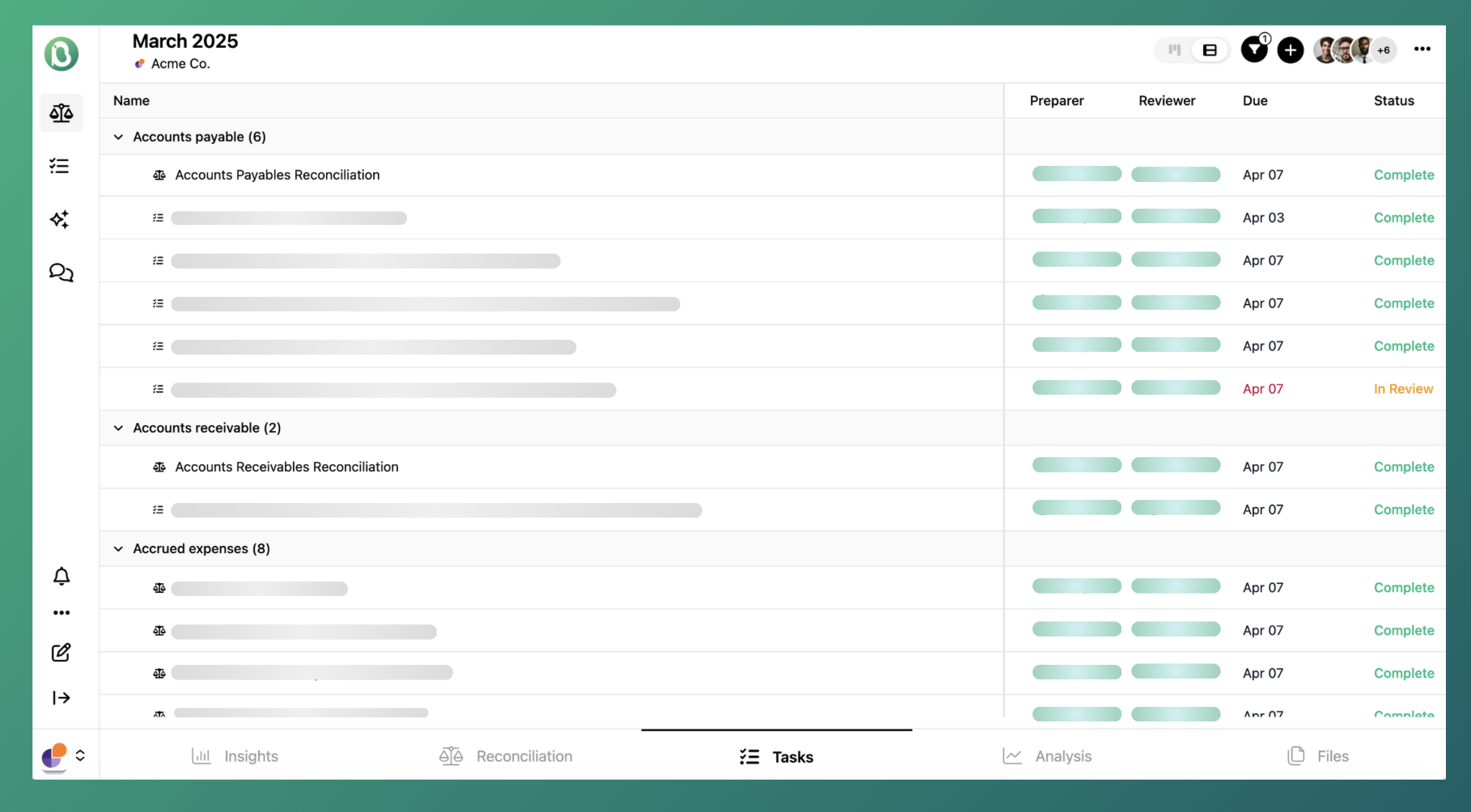Open notifications bell icon
The height and width of the screenshot is (812, 1471).
click(61, 576)
